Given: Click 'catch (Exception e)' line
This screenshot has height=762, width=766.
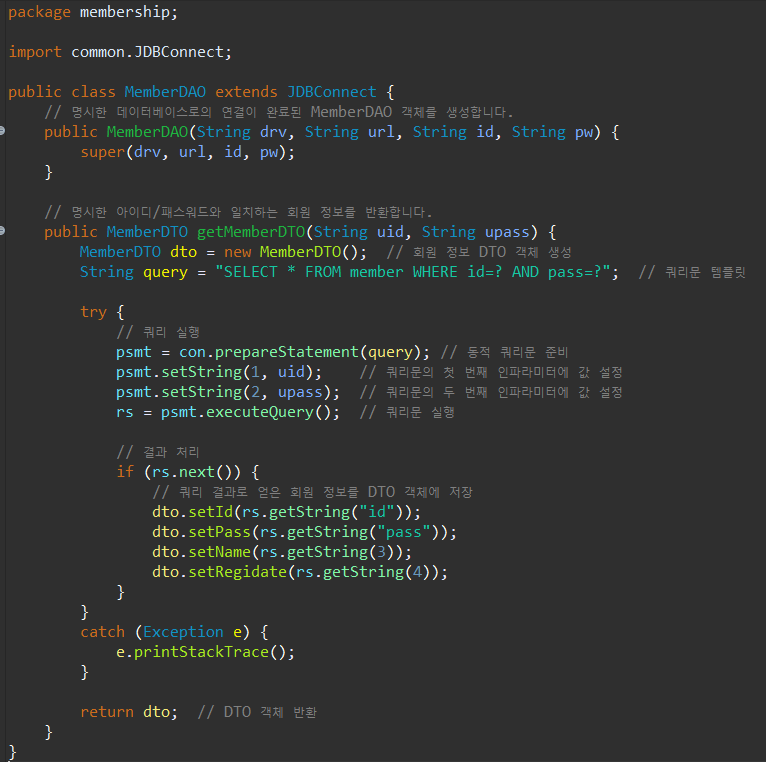Looking at the screenshot, I should click(174, 632).
